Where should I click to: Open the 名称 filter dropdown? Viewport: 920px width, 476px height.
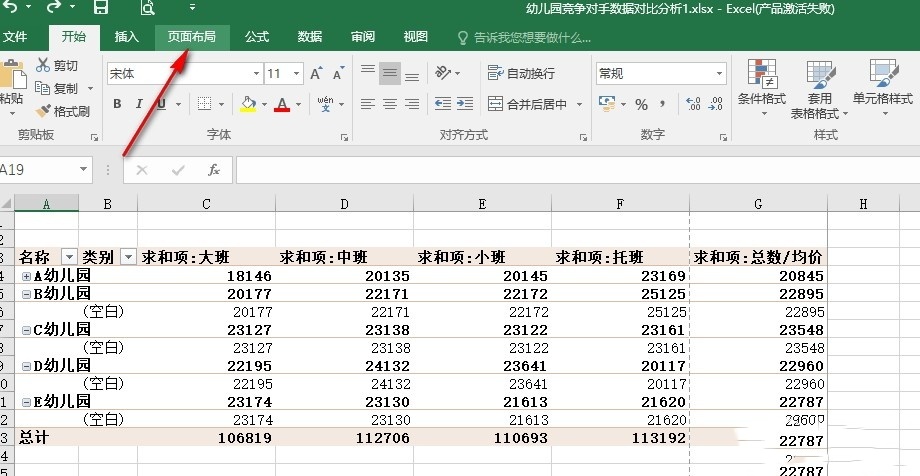pyautogui.click(x=69, y=257)
